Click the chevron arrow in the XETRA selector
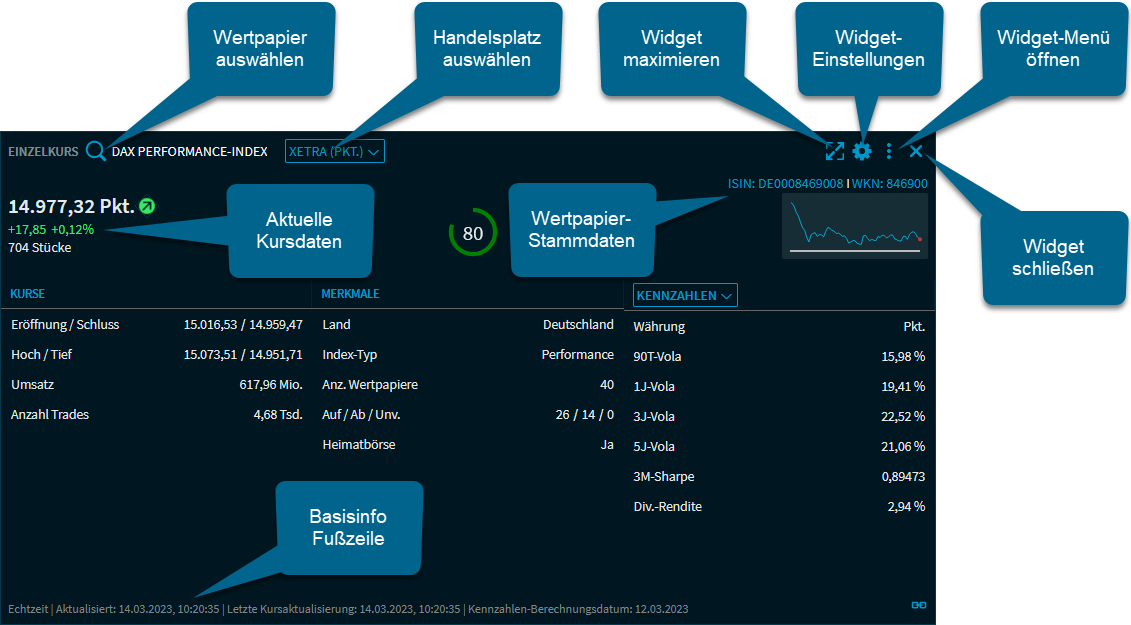The width and height of the screenshot is (1131, 625). [x=374, y=152]
